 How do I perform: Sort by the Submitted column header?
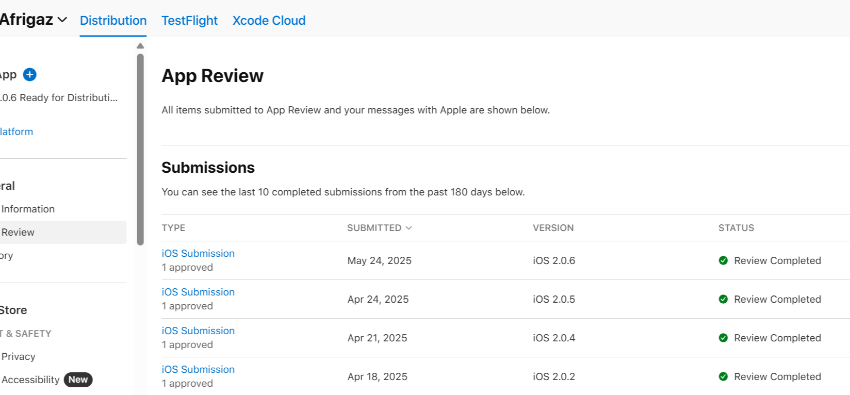(x=379, y=228)
